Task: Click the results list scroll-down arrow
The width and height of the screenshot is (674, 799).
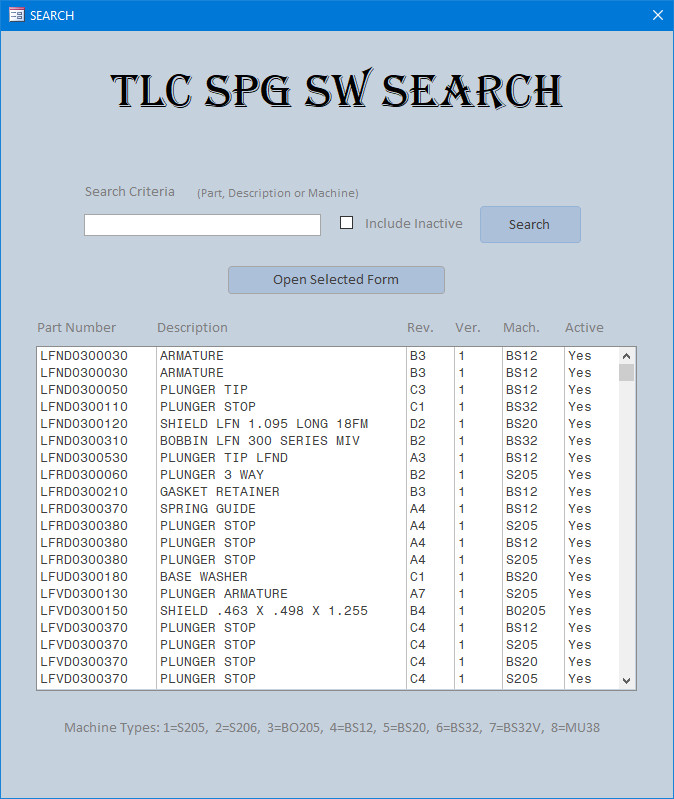Action: click(627, 680)
